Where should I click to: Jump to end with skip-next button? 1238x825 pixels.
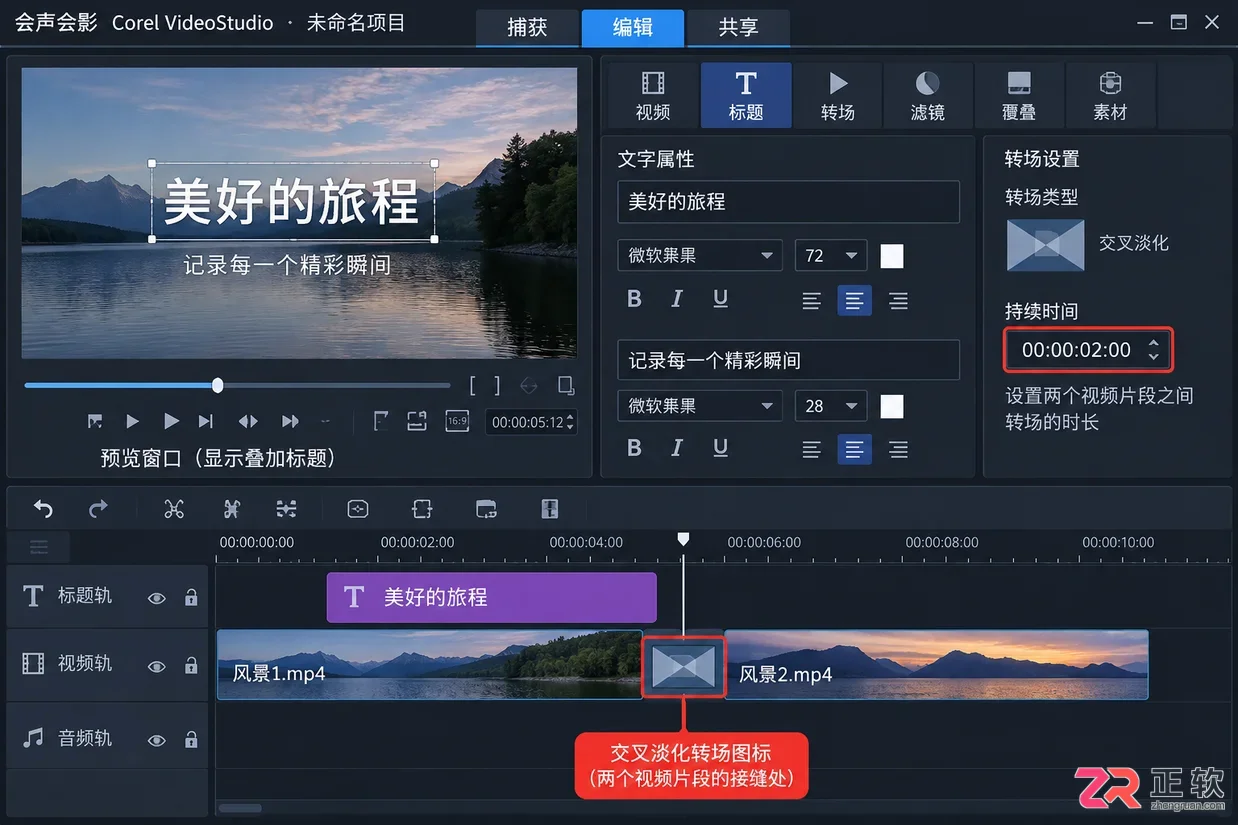coord(206,421)
